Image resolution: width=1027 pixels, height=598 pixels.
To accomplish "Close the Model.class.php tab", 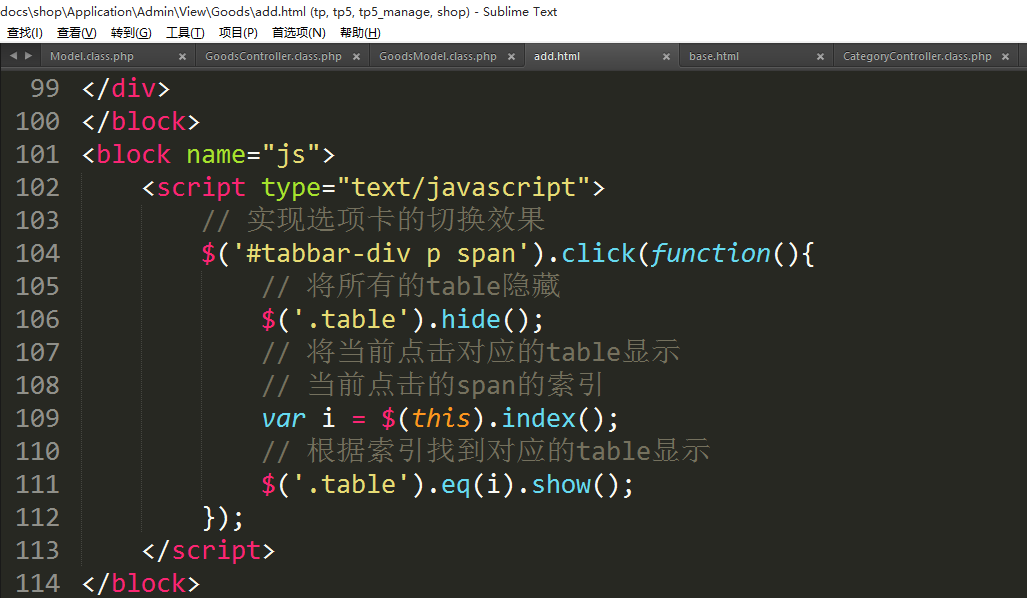I will 182,57.
